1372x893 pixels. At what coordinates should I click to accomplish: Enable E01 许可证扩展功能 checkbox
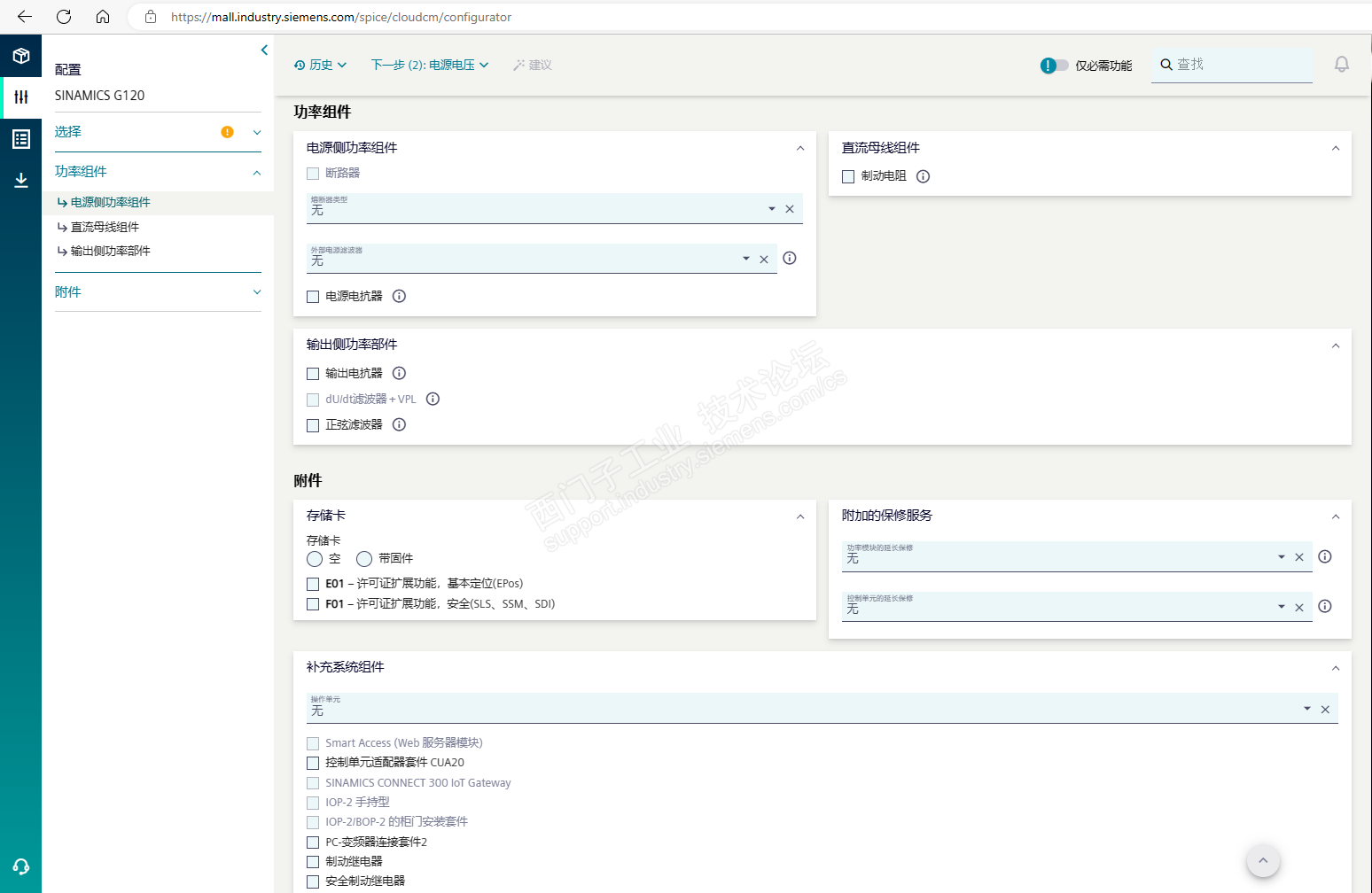pyautogui.click(x=313, y=584)
